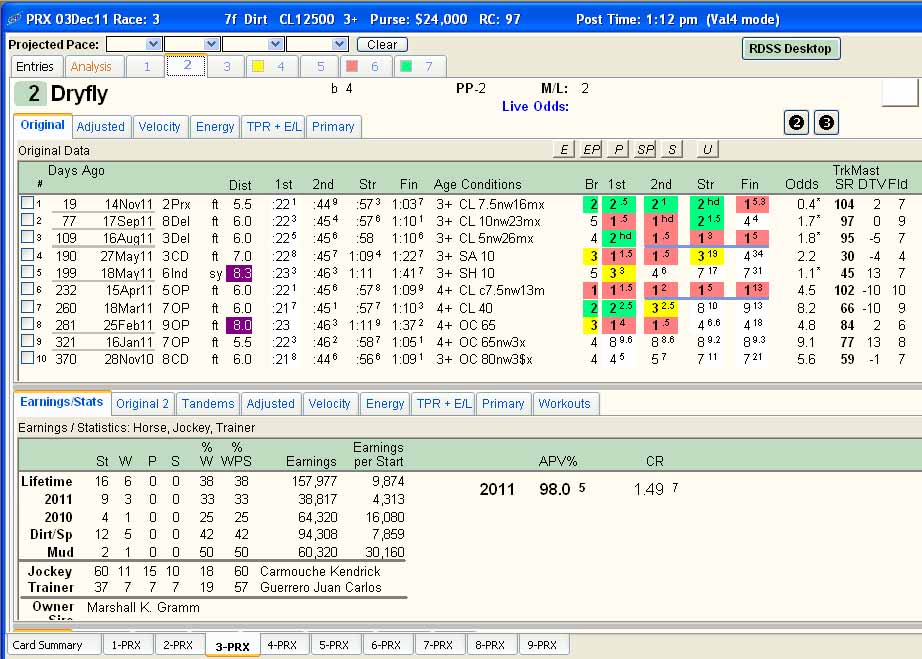Viewport: 922px width, 659px height.
Task: Open the lower Velocity tab
Action: (329, 403)
